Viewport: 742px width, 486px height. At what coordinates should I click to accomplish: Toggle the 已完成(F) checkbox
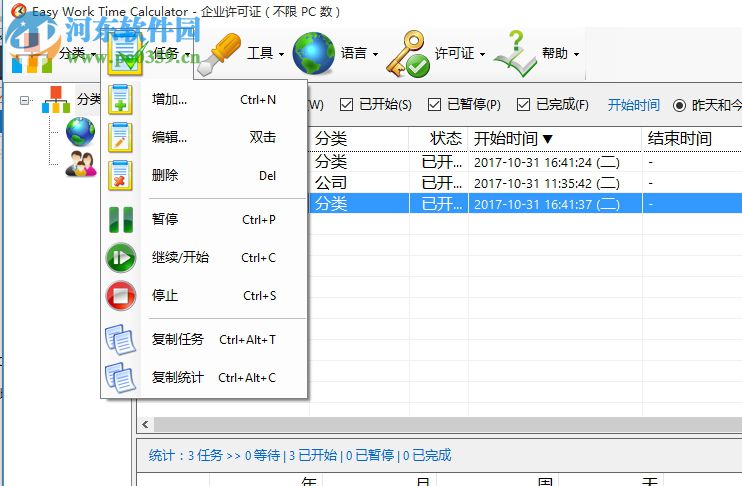[x=523, y=105]
